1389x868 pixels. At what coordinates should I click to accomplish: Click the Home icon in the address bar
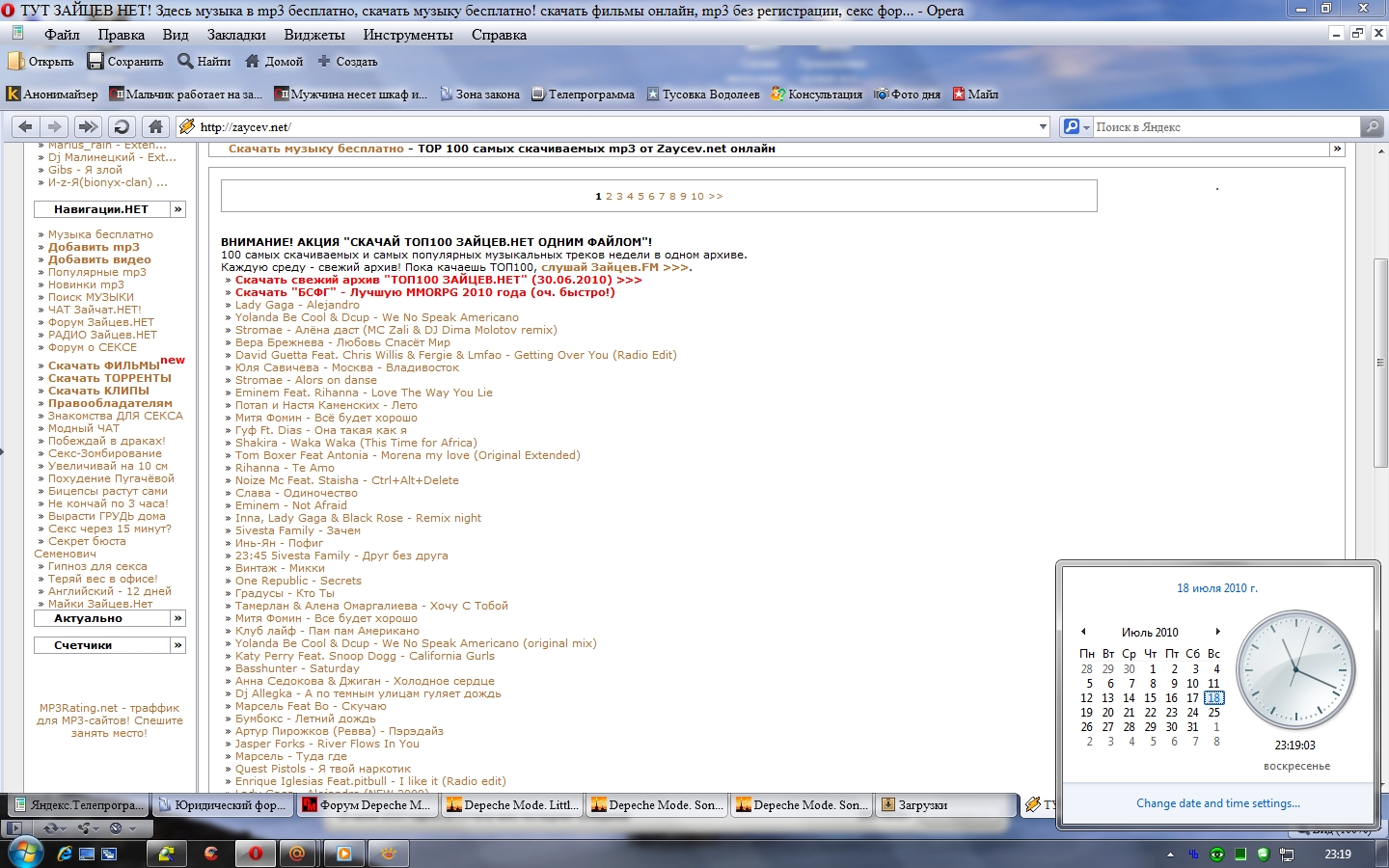click(x=155, y=126)
